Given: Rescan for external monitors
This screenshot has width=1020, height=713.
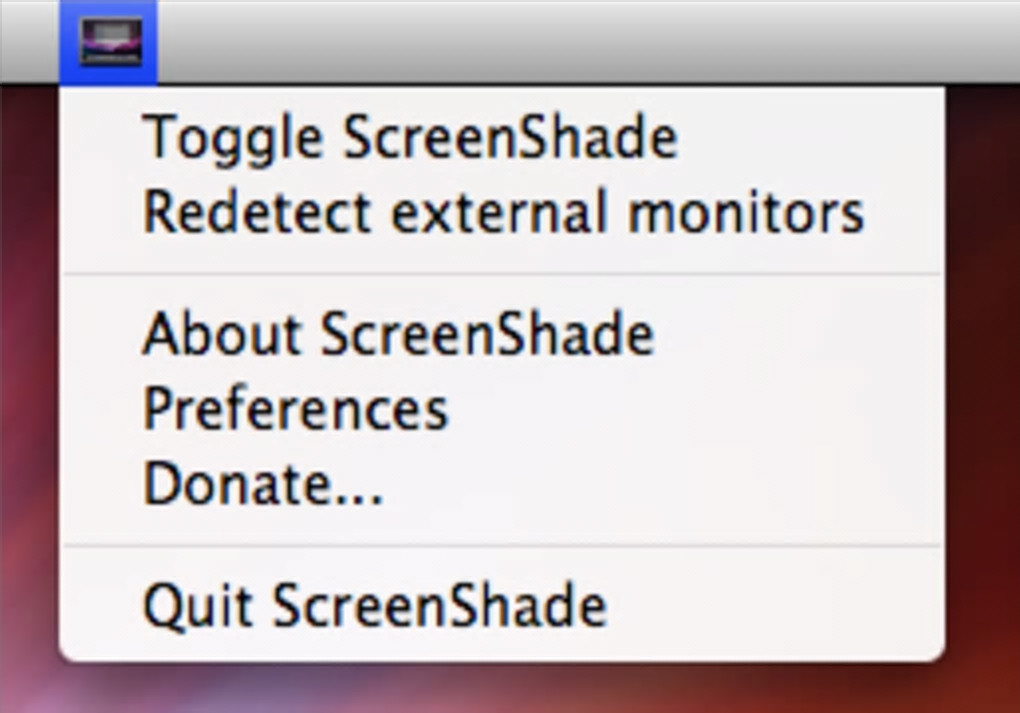Looking at the screenshot, I should [x=503, y=212].
